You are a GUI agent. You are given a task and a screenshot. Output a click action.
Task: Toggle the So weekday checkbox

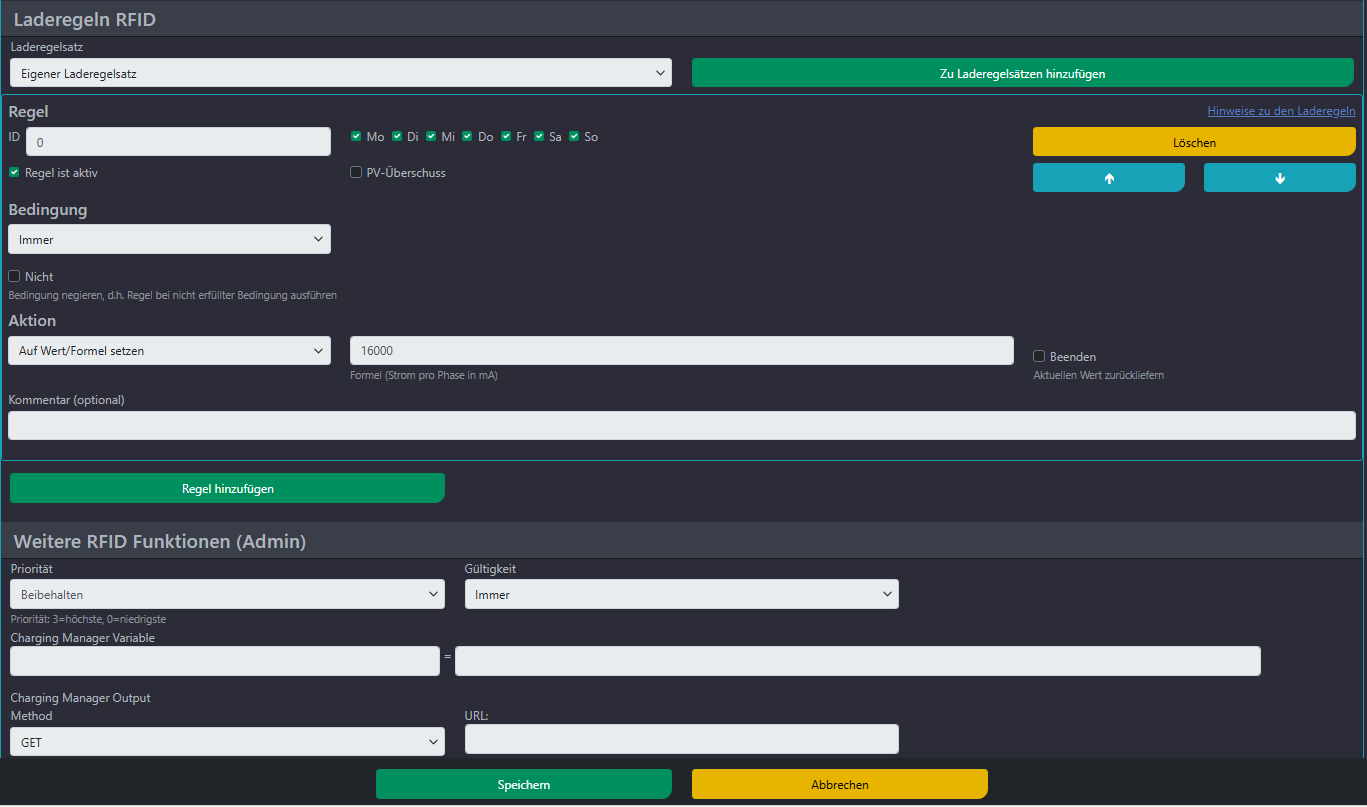[x=575, y=137]
